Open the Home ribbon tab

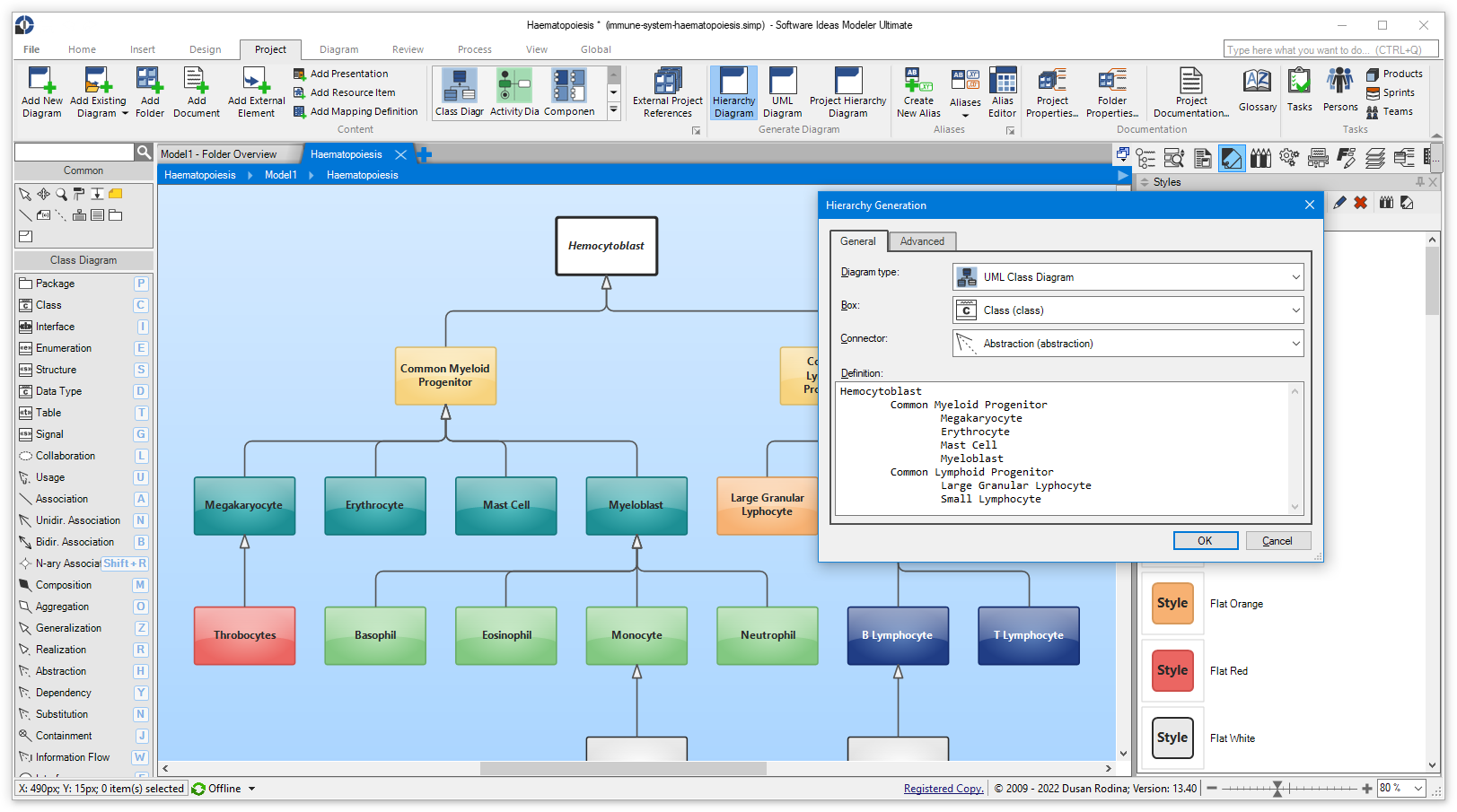click(82, 49)
